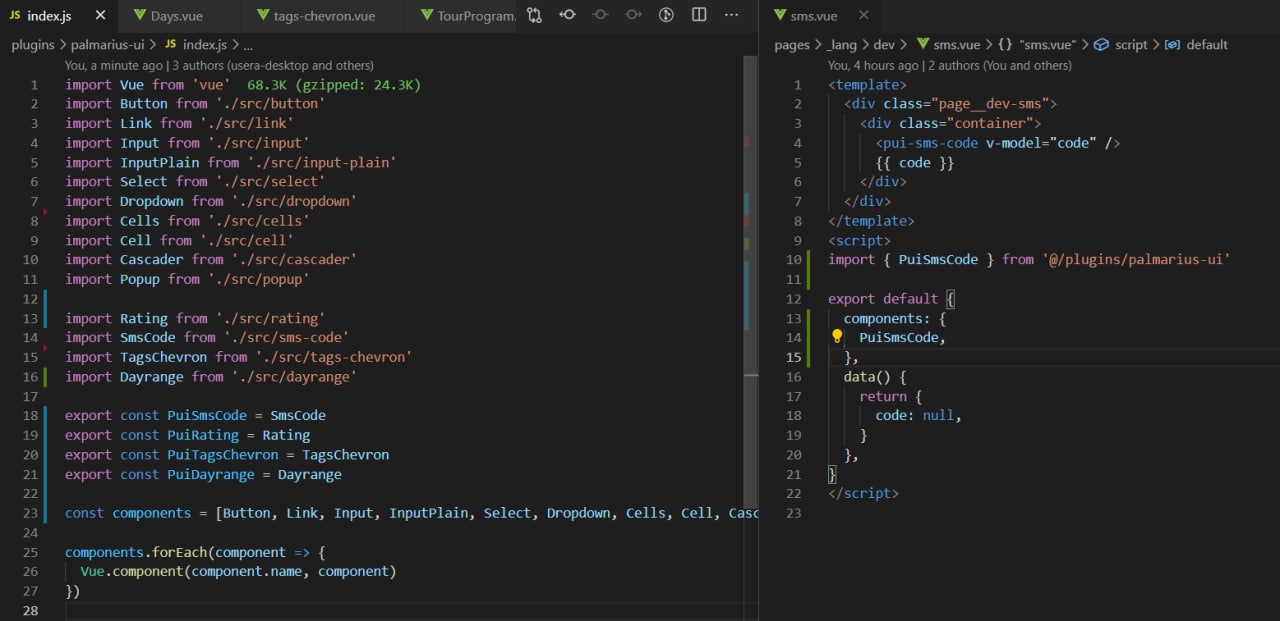Click blue change bar beside line 12 in index.js
This screenshot has height=621, width=1280.
(x=45, y=309)
